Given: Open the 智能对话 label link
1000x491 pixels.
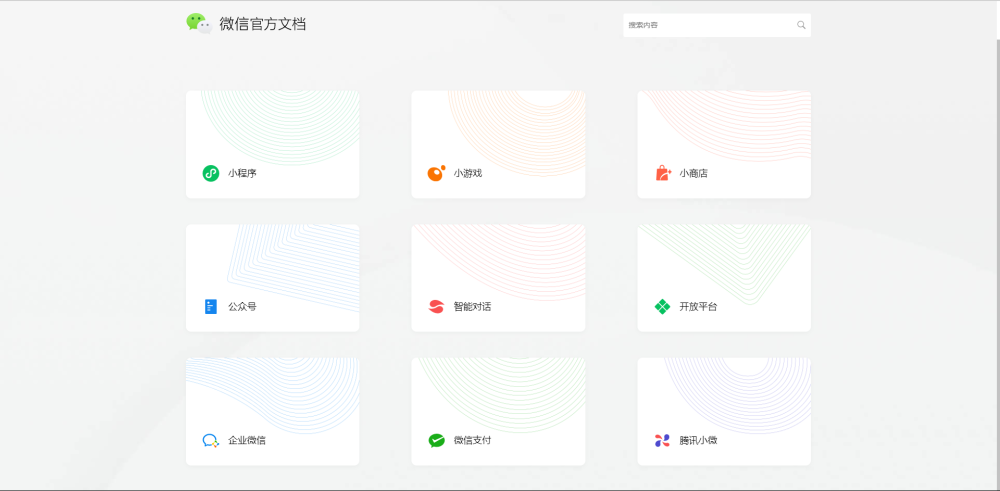Looking at the screenshot, I should pyautogui.click(x=473, y=307).
